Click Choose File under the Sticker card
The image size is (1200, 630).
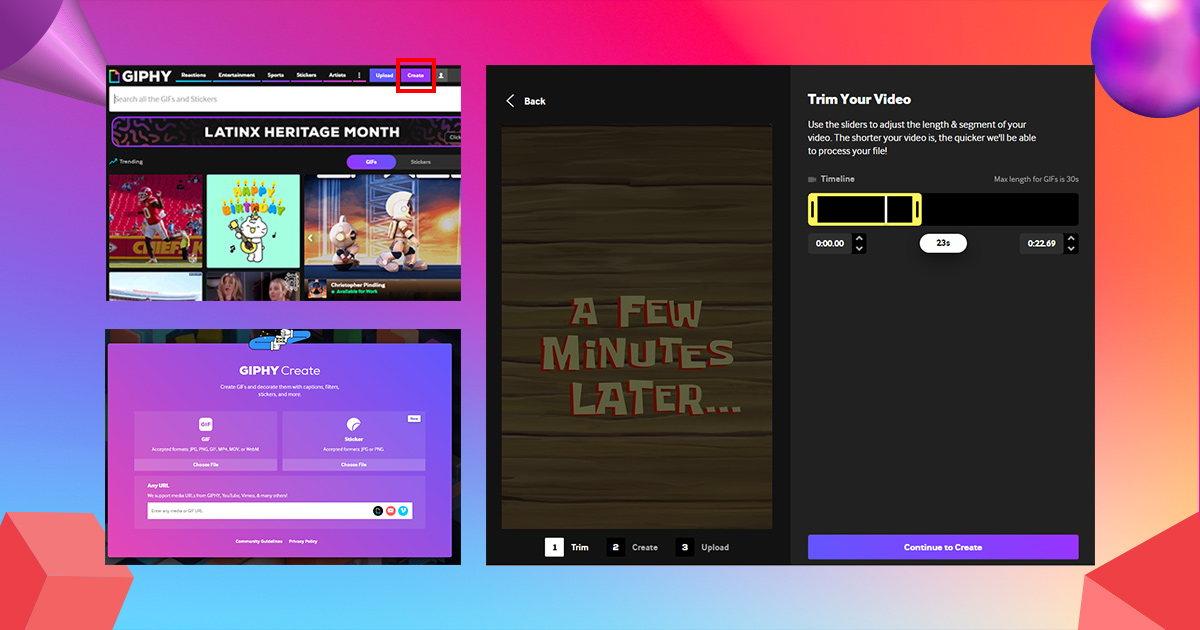pos(354,465)
